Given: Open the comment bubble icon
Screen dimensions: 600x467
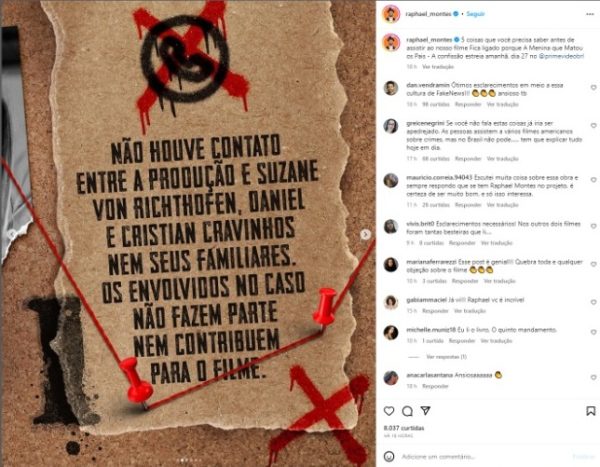Looking at the screenshot, I should pos(407,411).
